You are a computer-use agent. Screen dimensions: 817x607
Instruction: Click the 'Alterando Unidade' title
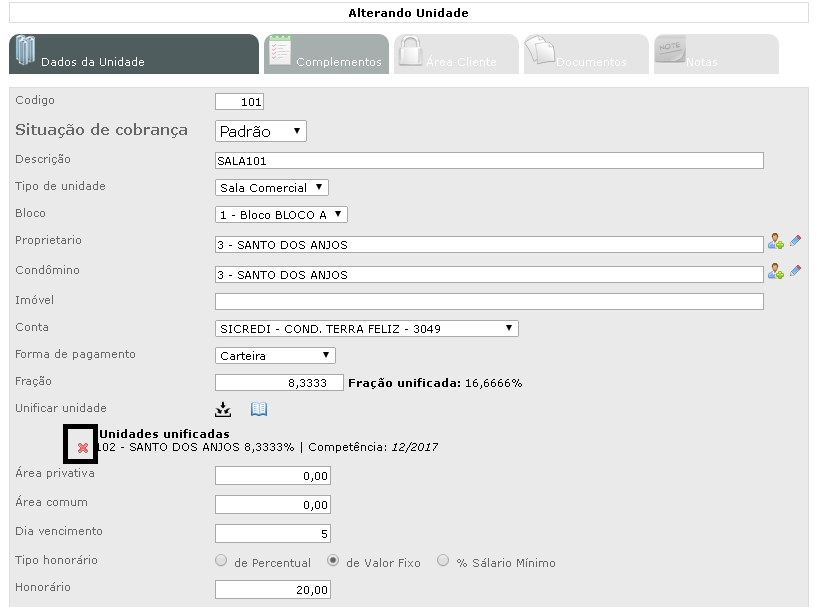pyautogui.click(x=408, y=13)
